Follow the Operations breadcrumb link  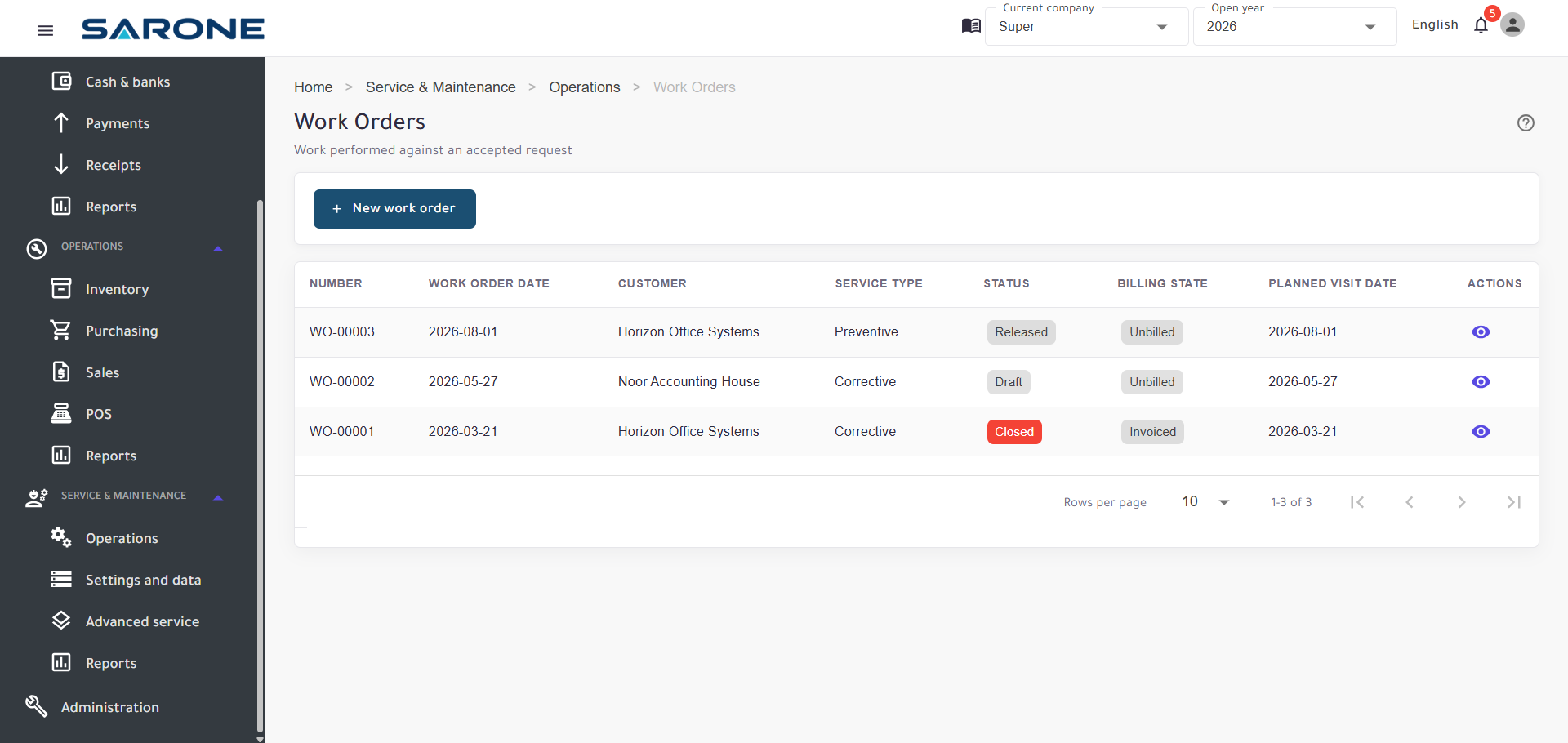585,87
